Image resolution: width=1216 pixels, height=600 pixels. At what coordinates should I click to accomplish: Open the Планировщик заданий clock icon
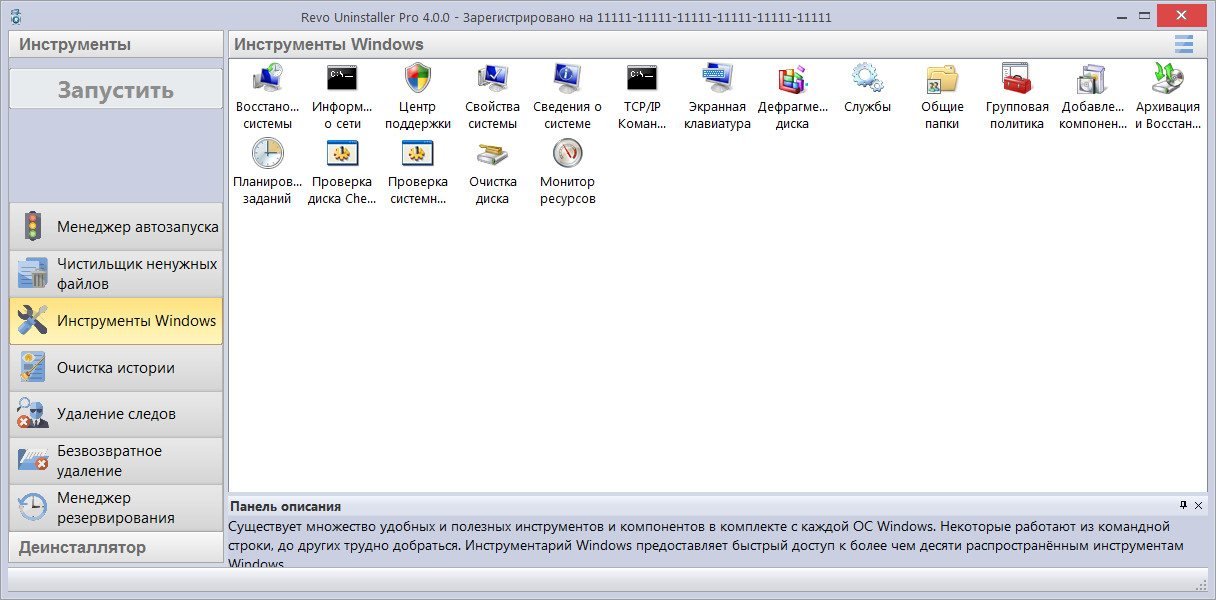click(x=267, y=153)
